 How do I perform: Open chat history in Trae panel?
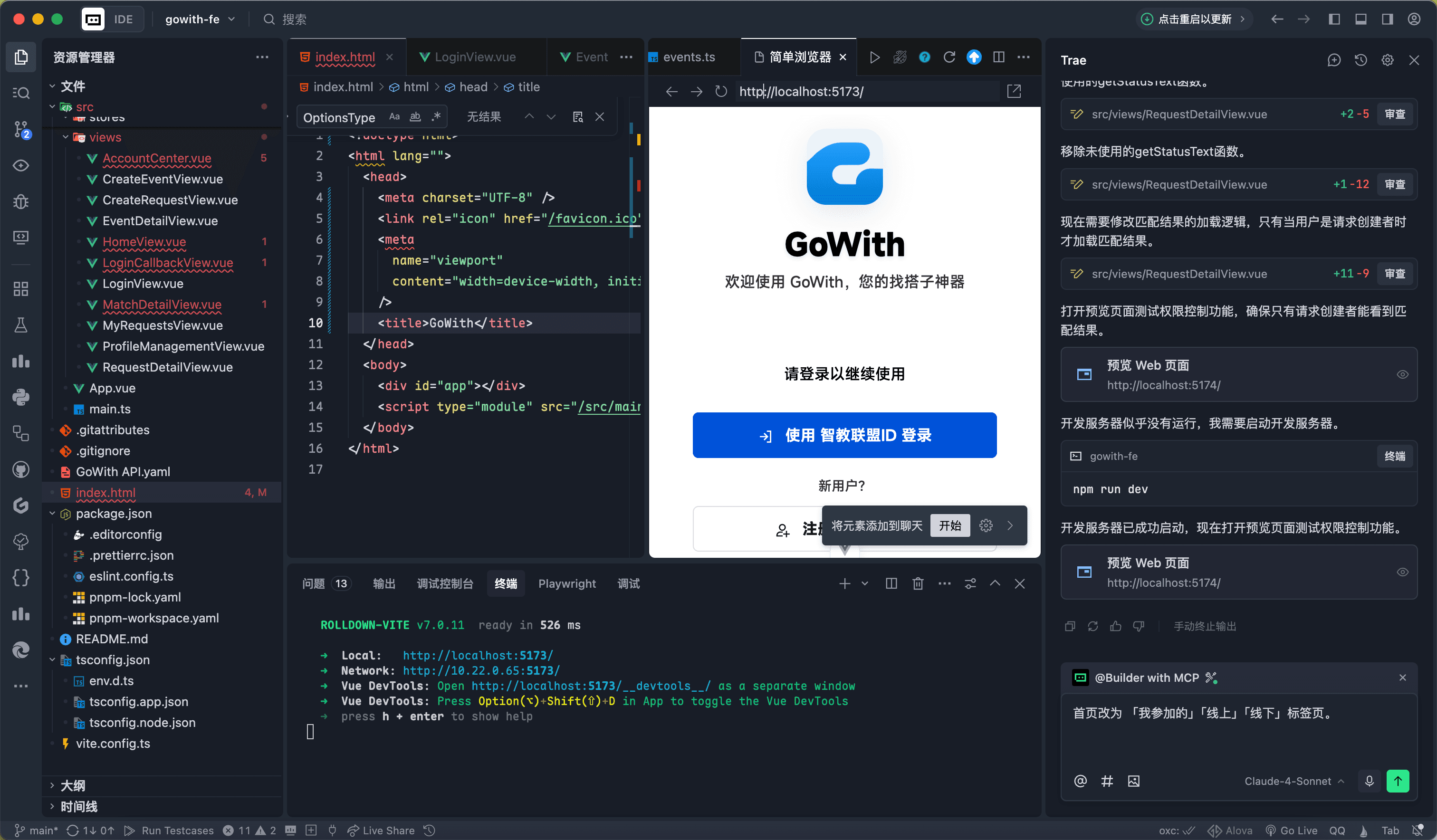point(1360,60)
